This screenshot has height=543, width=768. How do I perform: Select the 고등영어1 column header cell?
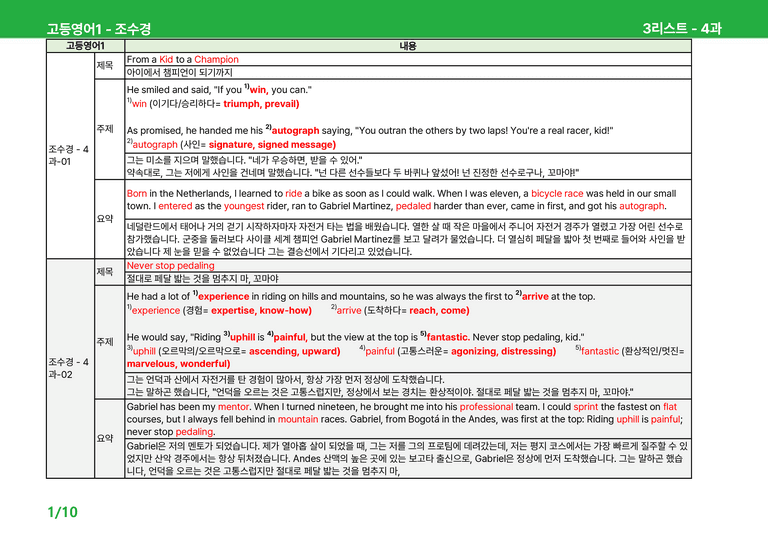(x=85, y=46)
